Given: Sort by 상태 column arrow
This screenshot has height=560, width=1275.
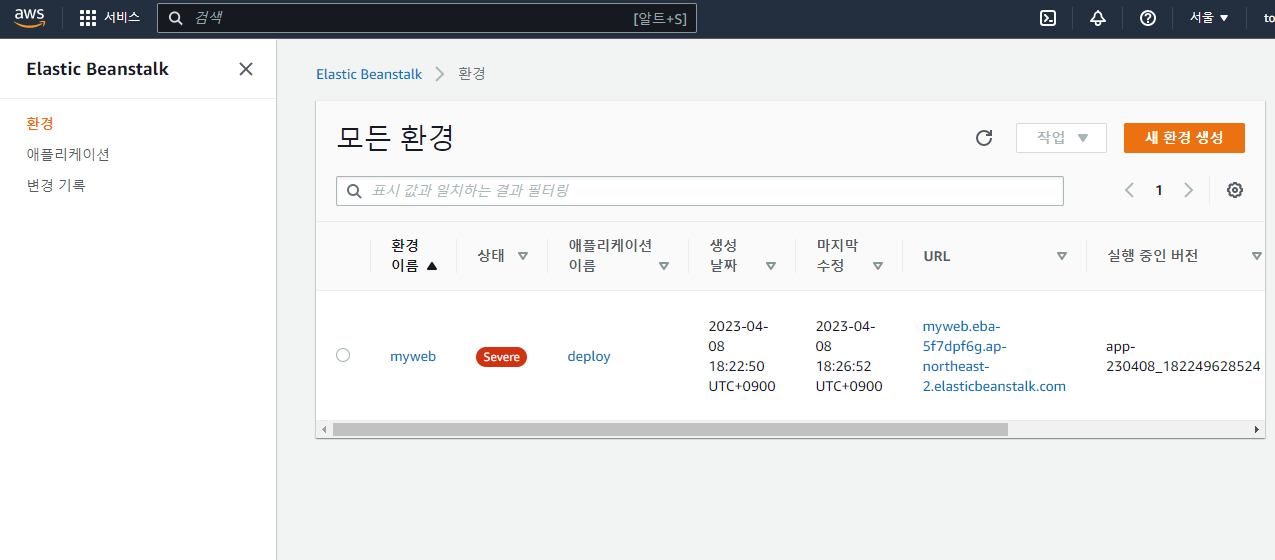Looking at the screenshot, I should [522, 256].
